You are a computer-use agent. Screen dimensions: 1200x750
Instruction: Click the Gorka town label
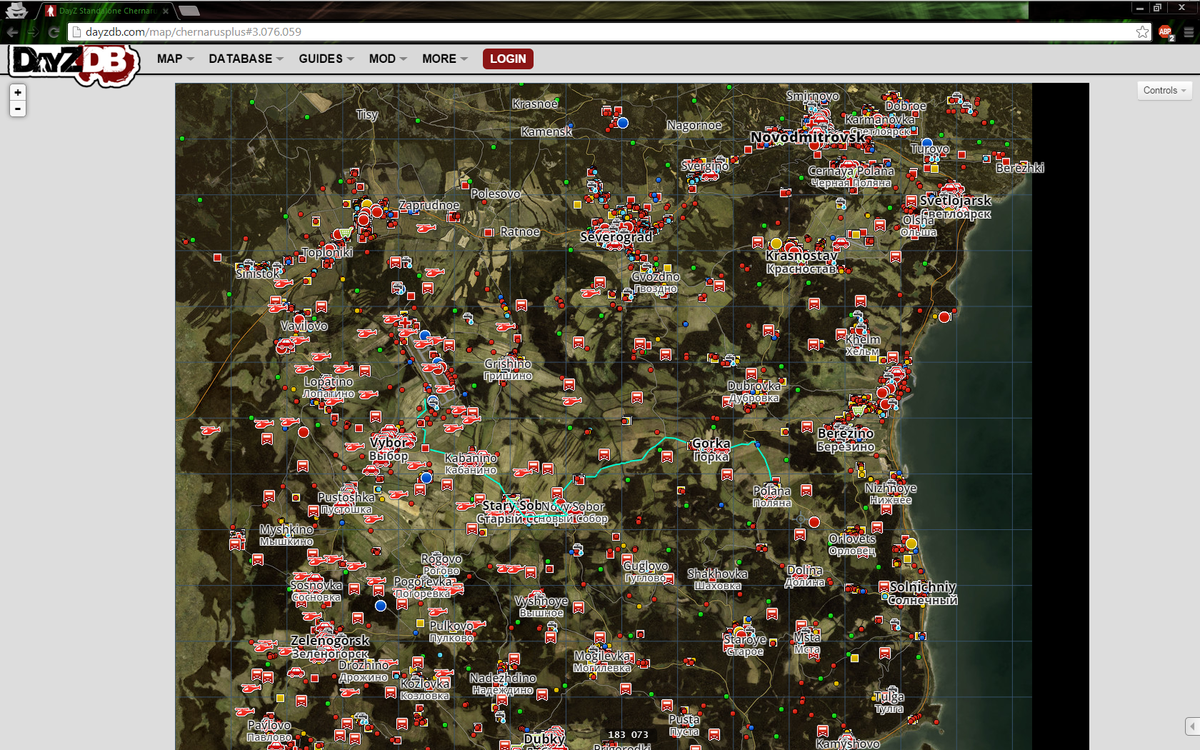(711, 444)
